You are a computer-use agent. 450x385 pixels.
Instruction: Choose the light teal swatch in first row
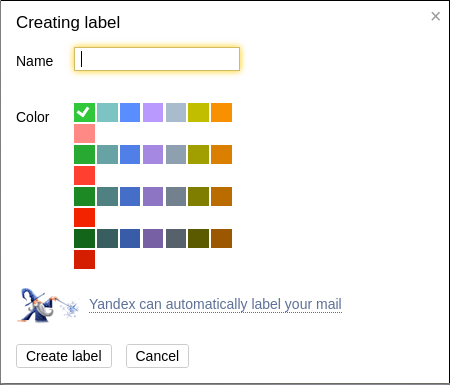click(107, 112)
